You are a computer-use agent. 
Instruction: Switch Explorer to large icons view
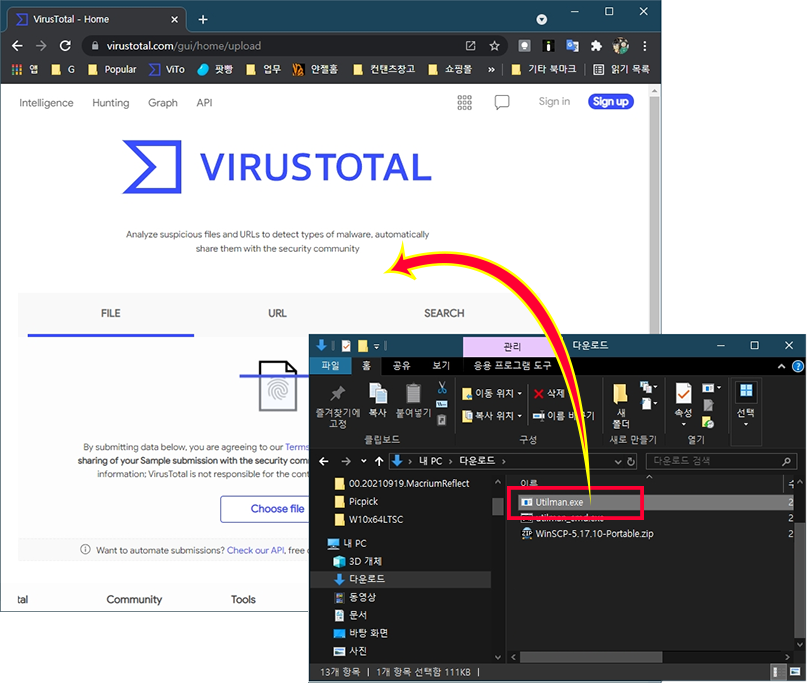coord(795,672)
